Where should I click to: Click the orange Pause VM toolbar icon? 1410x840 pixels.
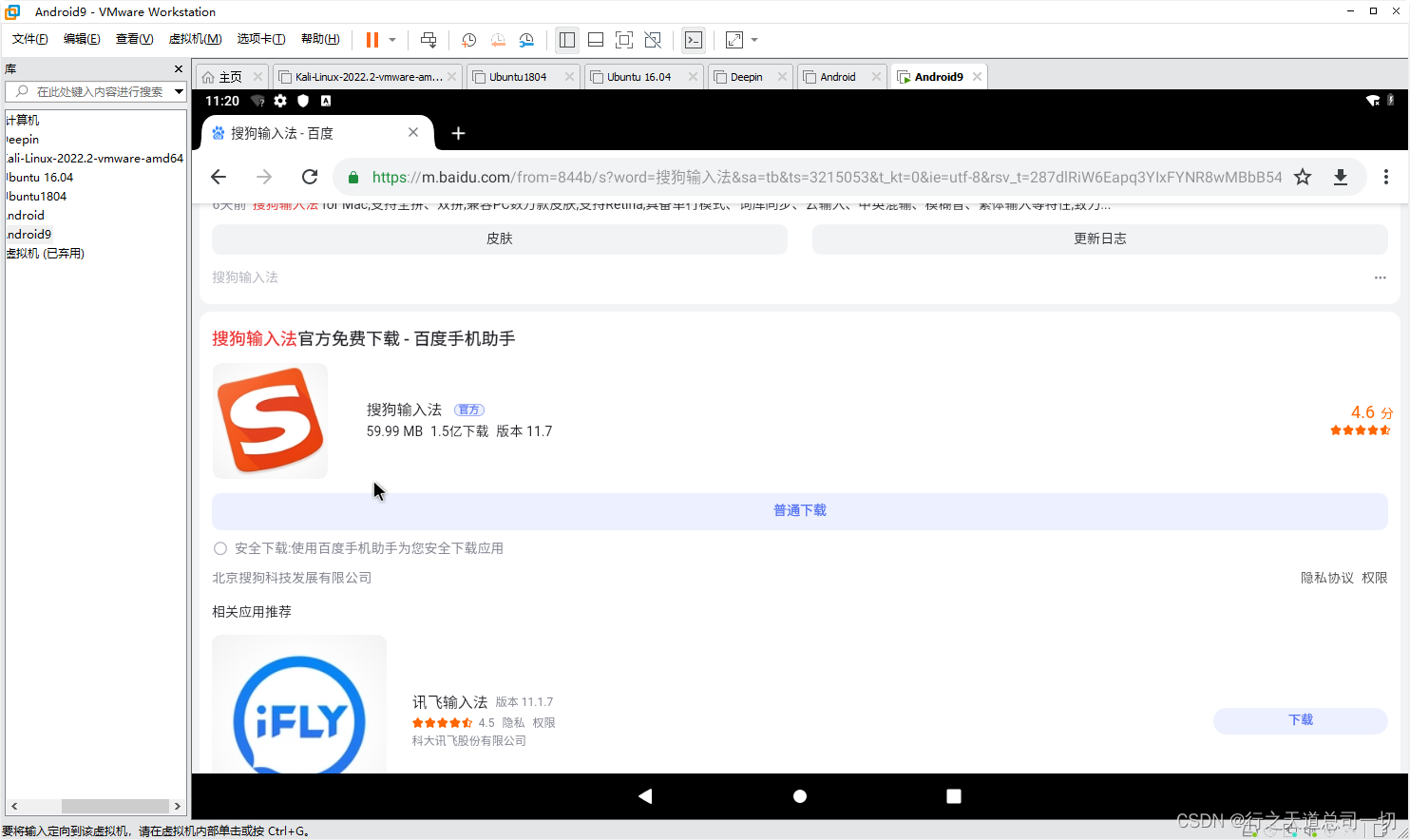pyautogui.click(x=372, y=40)
